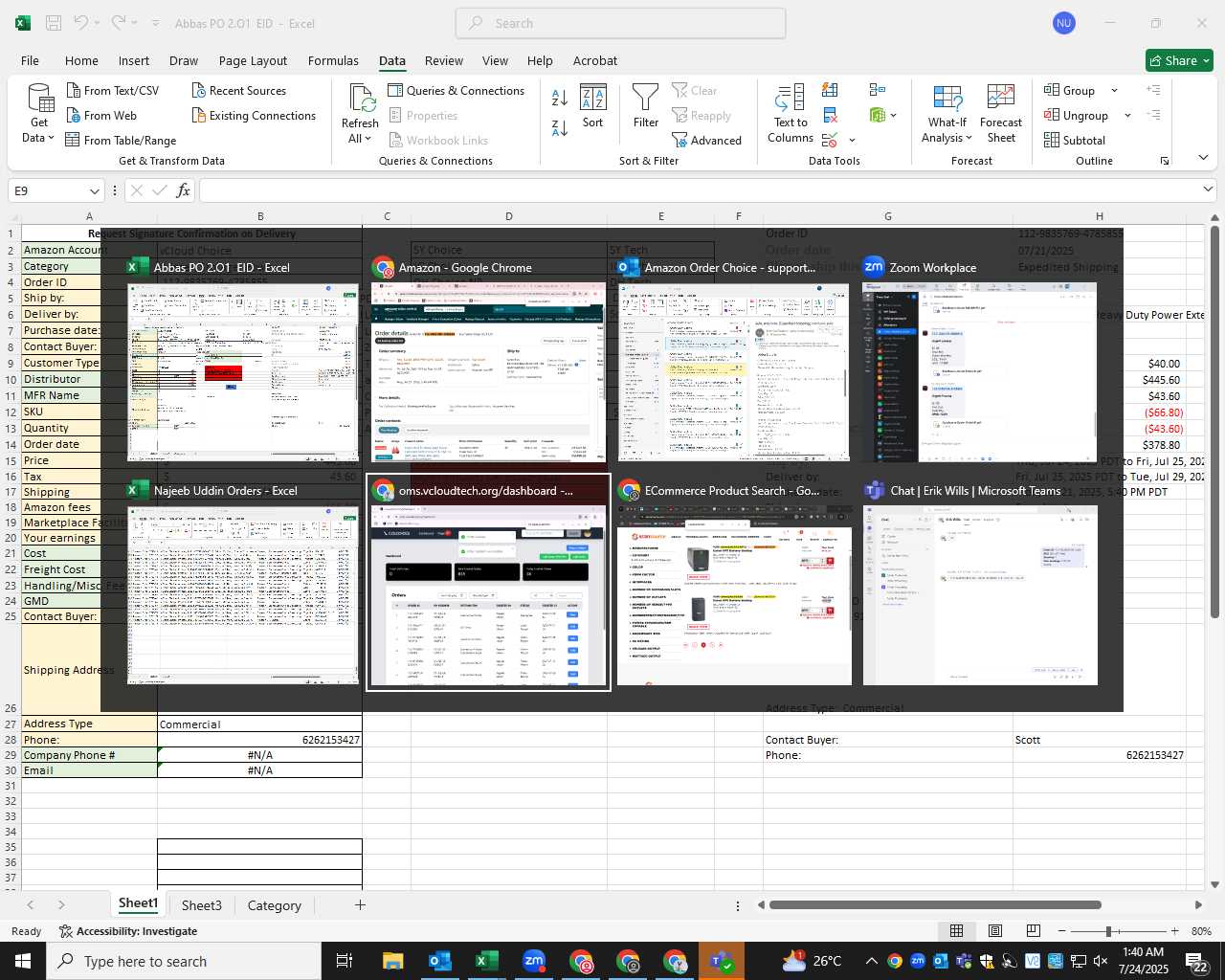The image size is (1225, 980).
Task: Click the zoom slider handle
Action: point(1108,931)
